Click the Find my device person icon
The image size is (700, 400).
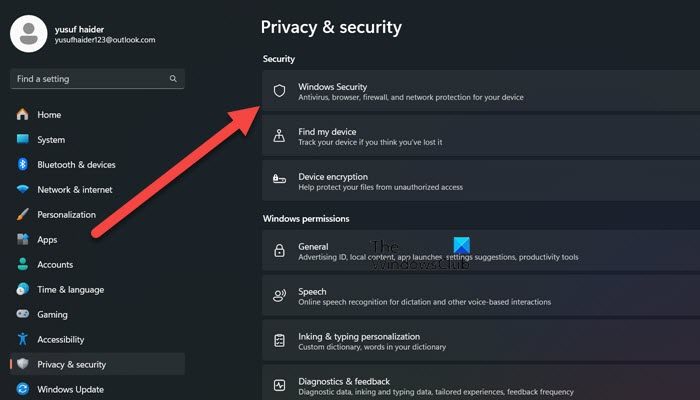pos(279,137)
